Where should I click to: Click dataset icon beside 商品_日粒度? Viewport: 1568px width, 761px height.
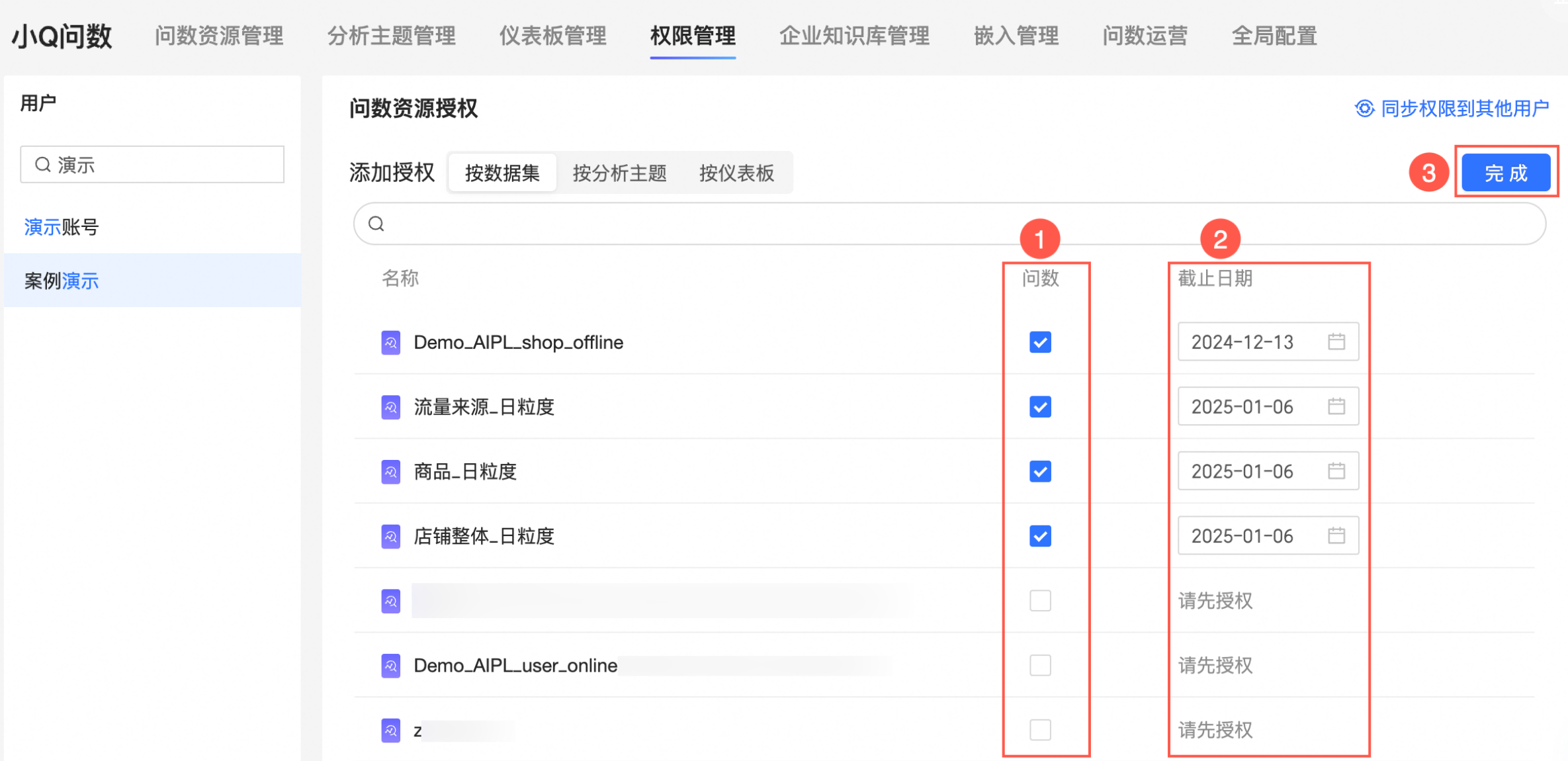[390, 472]
